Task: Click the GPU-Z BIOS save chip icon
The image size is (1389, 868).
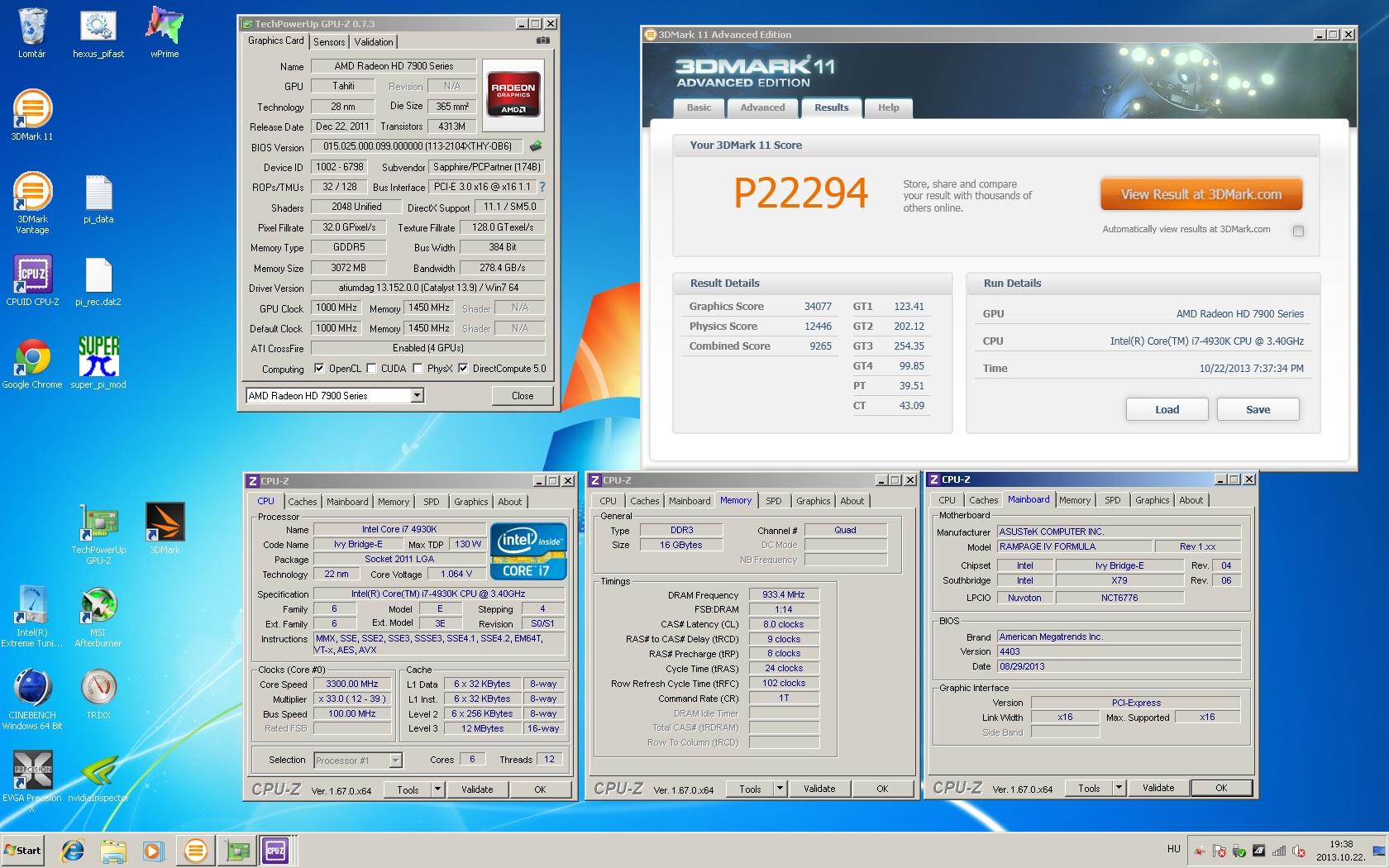Action: click(536, 146)
